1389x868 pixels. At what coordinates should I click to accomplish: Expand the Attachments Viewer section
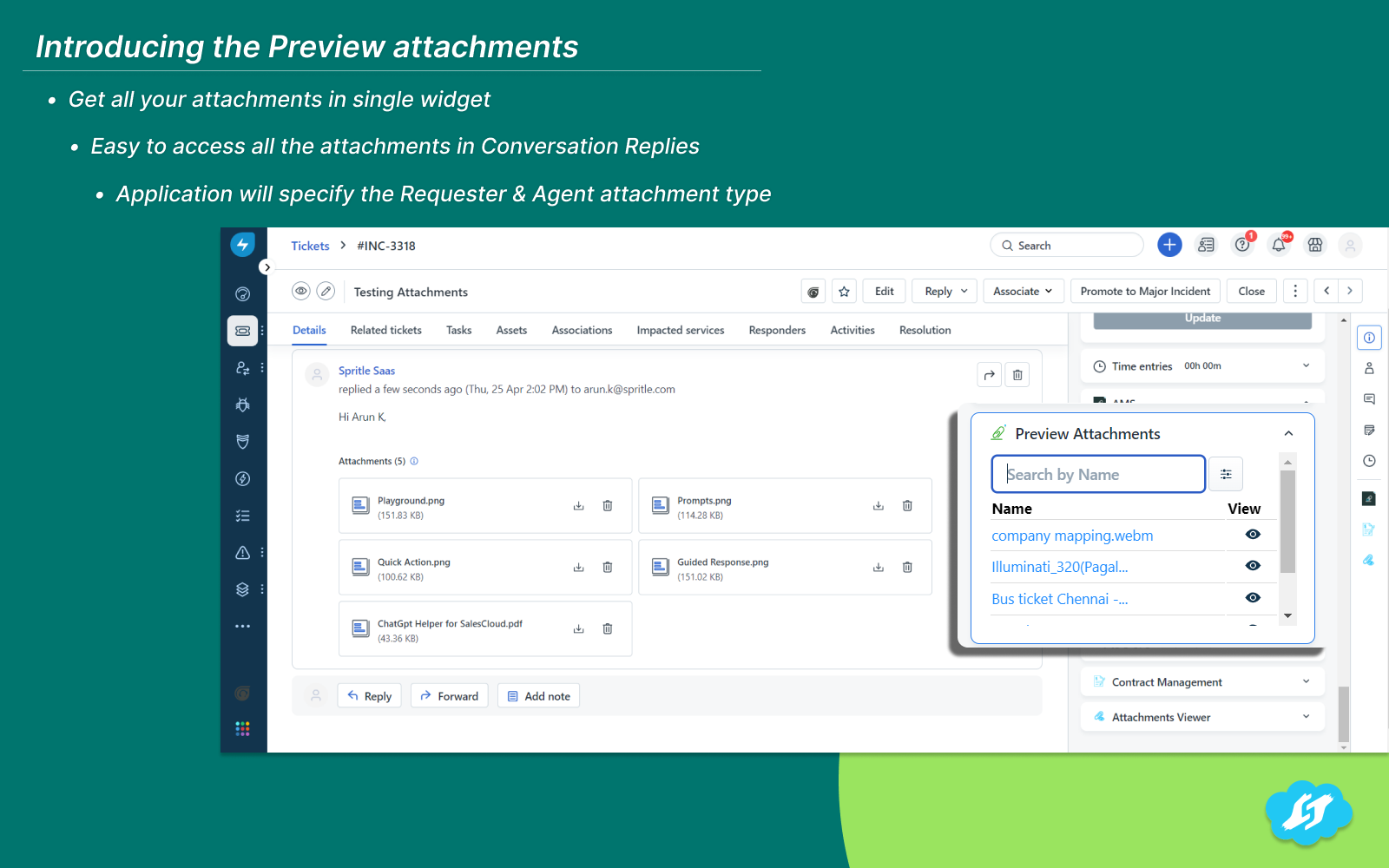coord(1306,716)
